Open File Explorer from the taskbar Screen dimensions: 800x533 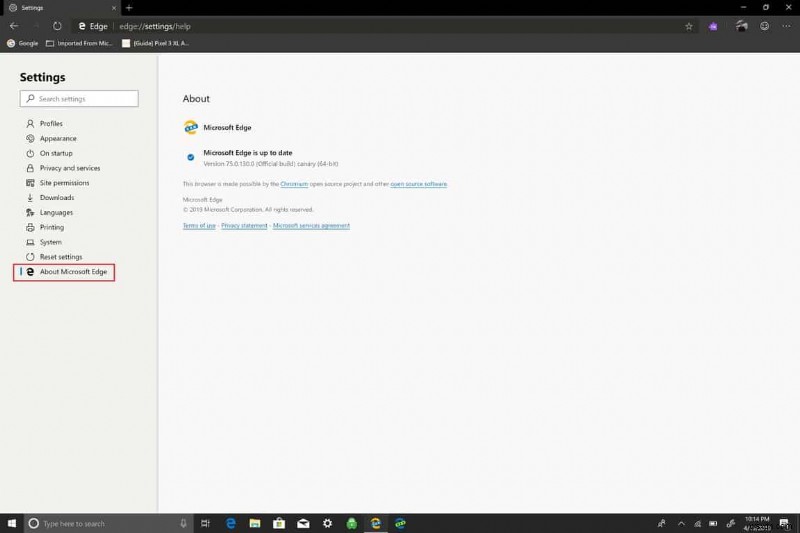(x=255, y=523)
